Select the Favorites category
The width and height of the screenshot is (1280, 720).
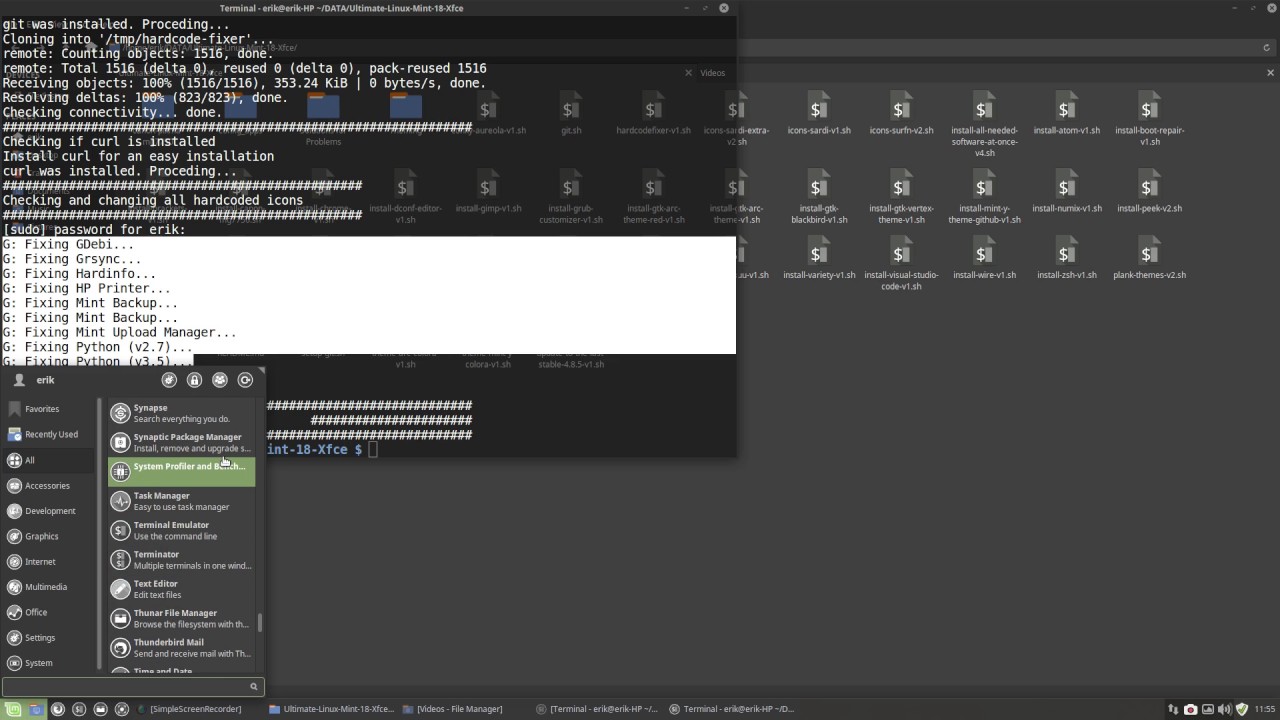[50, 409]
